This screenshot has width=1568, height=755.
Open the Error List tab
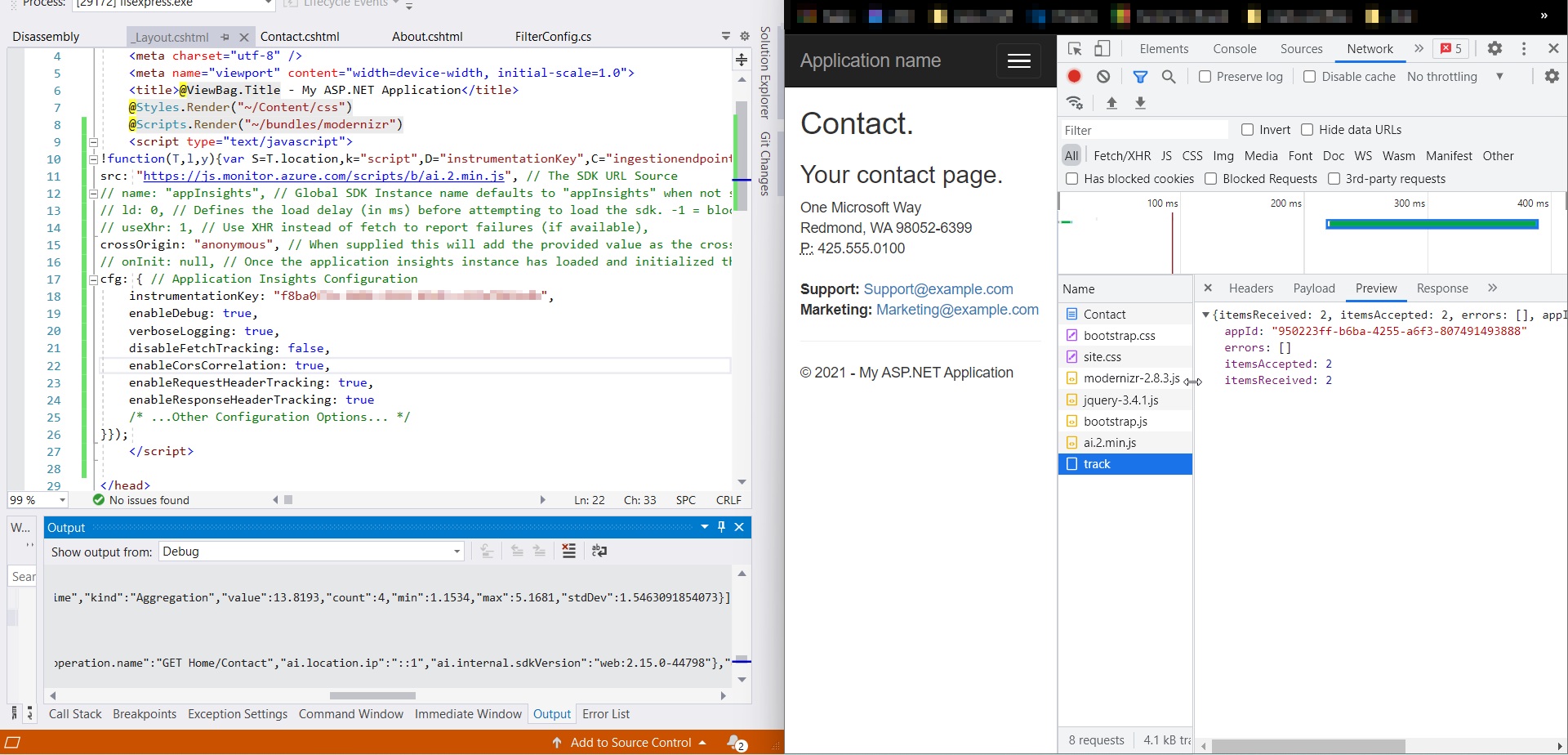[x=606, y=714]
